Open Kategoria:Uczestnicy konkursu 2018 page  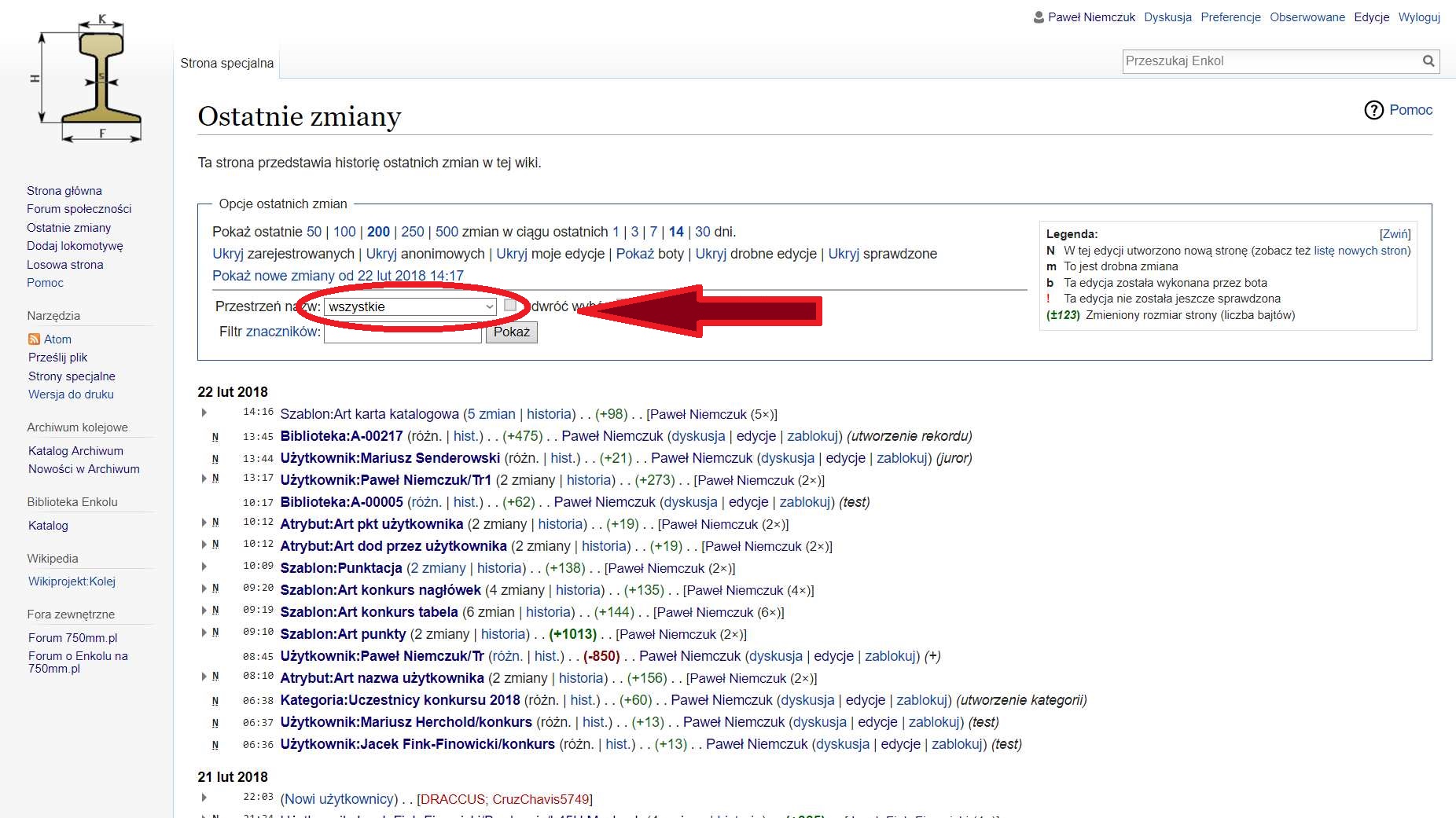(x=400, y=700)
